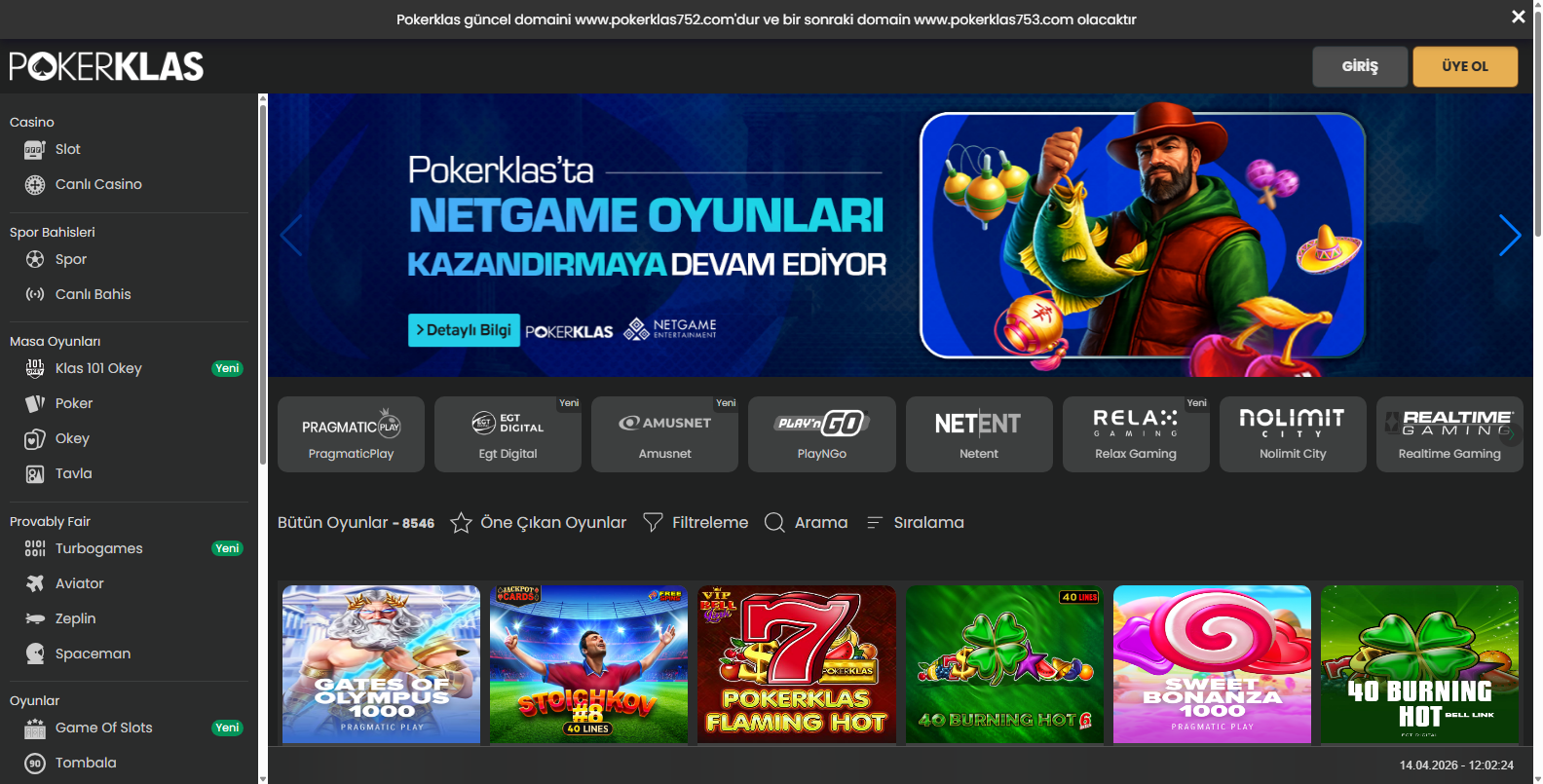
Task: Open Sıralama sorting text
Action: 929,522
